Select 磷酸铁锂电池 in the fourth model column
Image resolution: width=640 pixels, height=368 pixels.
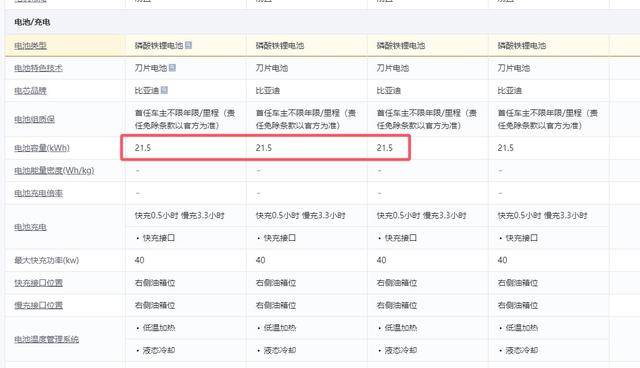[x=522, y=45]
